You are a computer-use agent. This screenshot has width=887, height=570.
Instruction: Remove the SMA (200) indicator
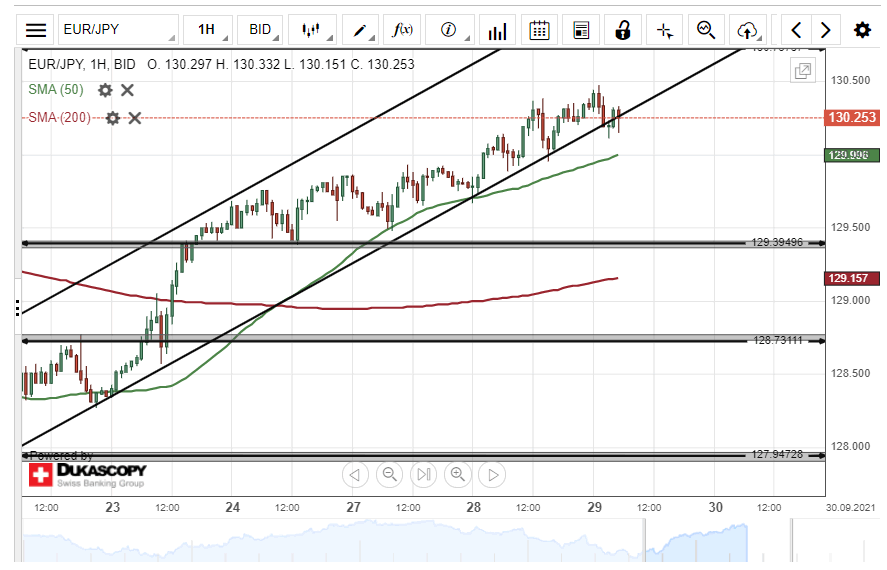point(134,118)
